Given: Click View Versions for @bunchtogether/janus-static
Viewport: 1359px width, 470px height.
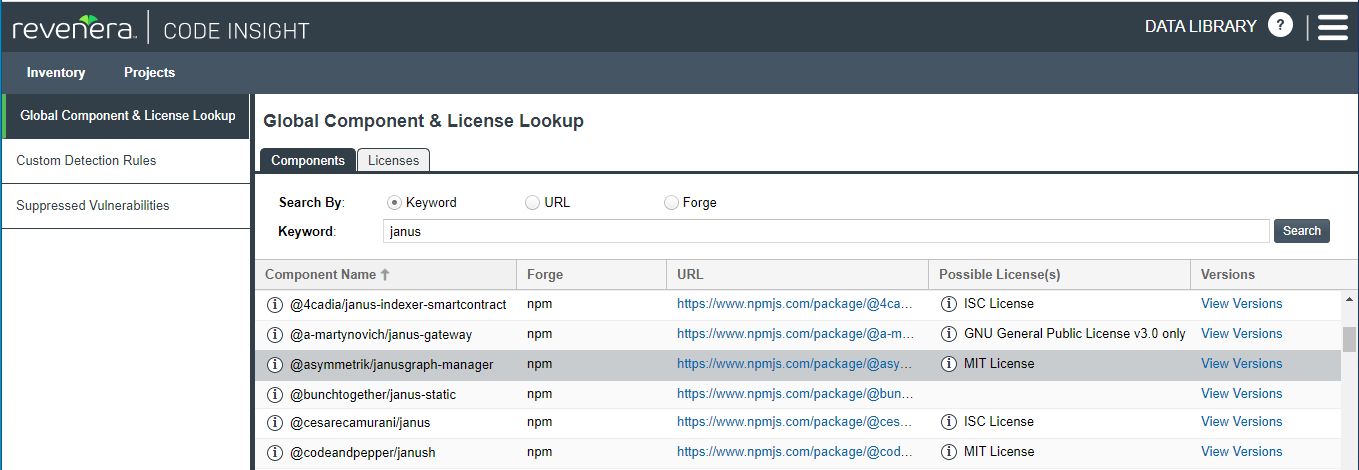Looking at the screenshot, I should 1241,394.
